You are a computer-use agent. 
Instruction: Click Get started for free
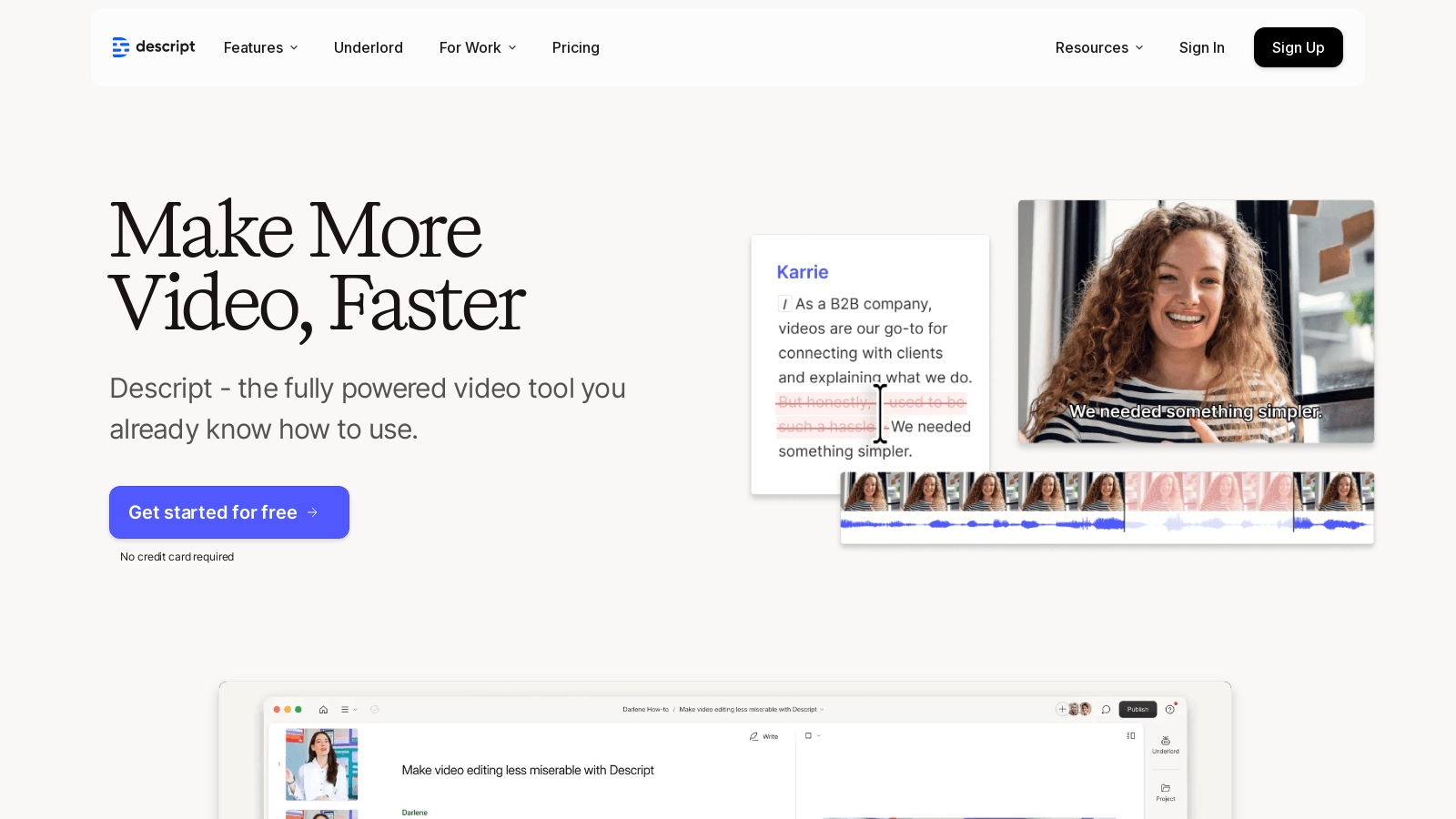pos(229,512)
